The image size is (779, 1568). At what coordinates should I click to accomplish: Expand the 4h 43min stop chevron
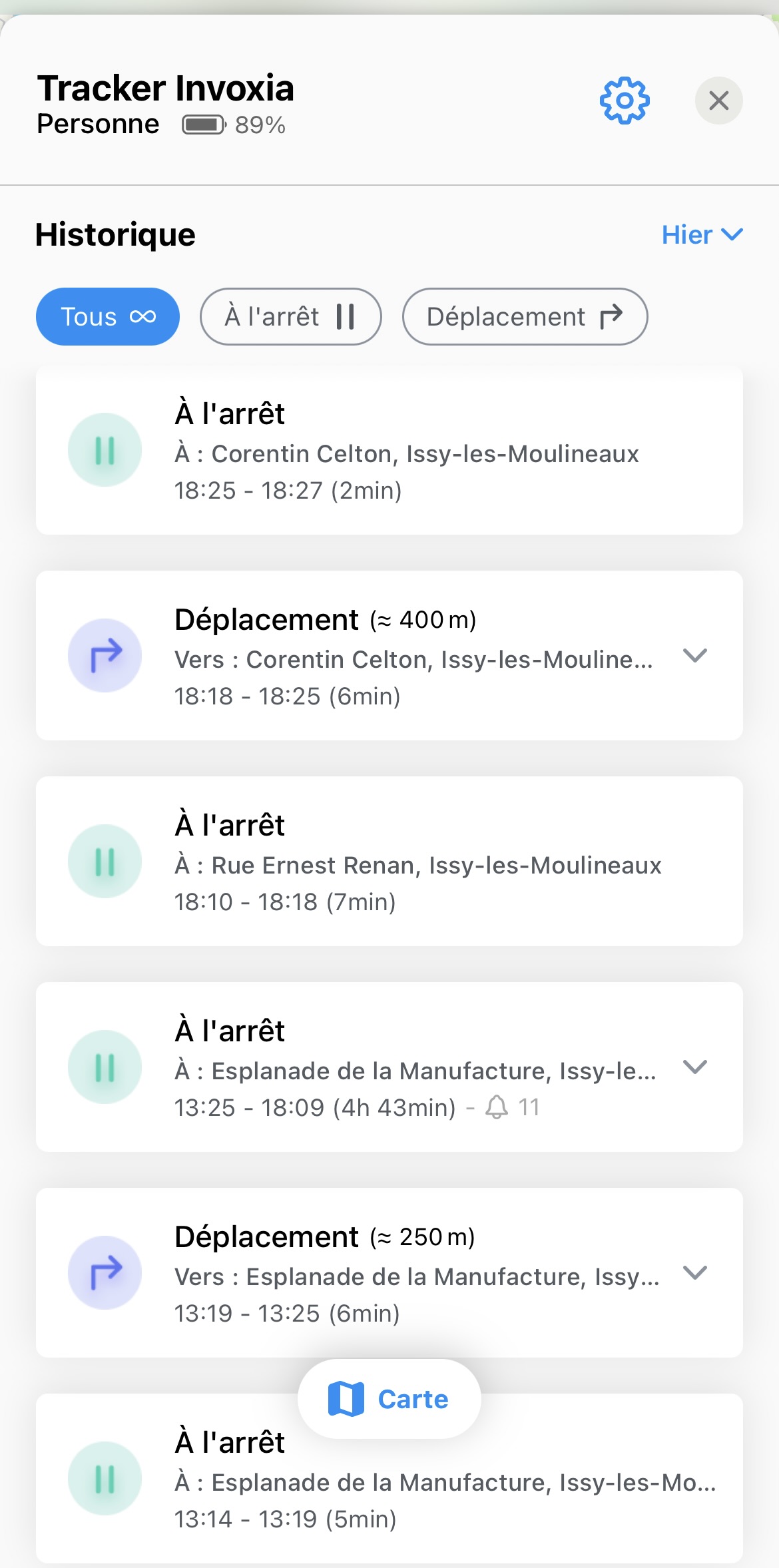click(695, 1067)
